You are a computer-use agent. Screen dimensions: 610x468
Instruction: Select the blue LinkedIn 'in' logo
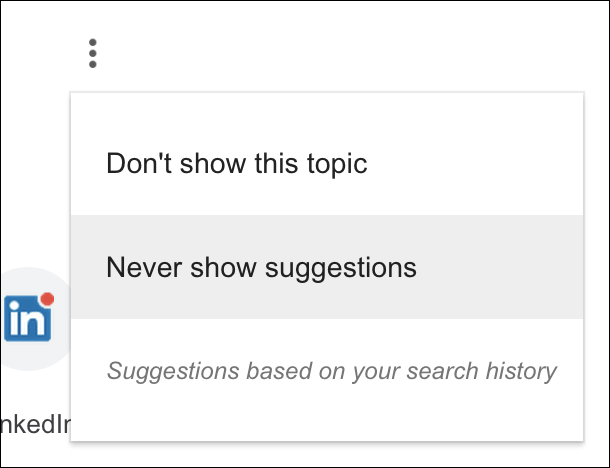27,318
